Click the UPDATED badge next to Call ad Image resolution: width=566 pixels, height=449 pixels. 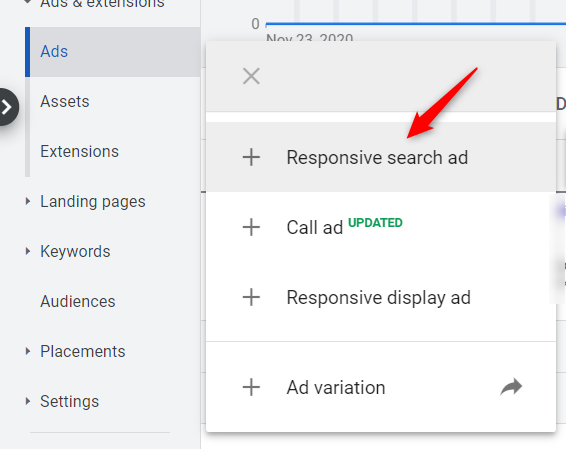(x=375, y=223)
